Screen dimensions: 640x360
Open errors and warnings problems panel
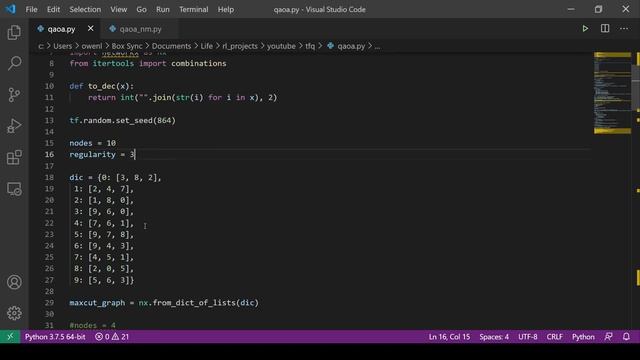point(112,337)
